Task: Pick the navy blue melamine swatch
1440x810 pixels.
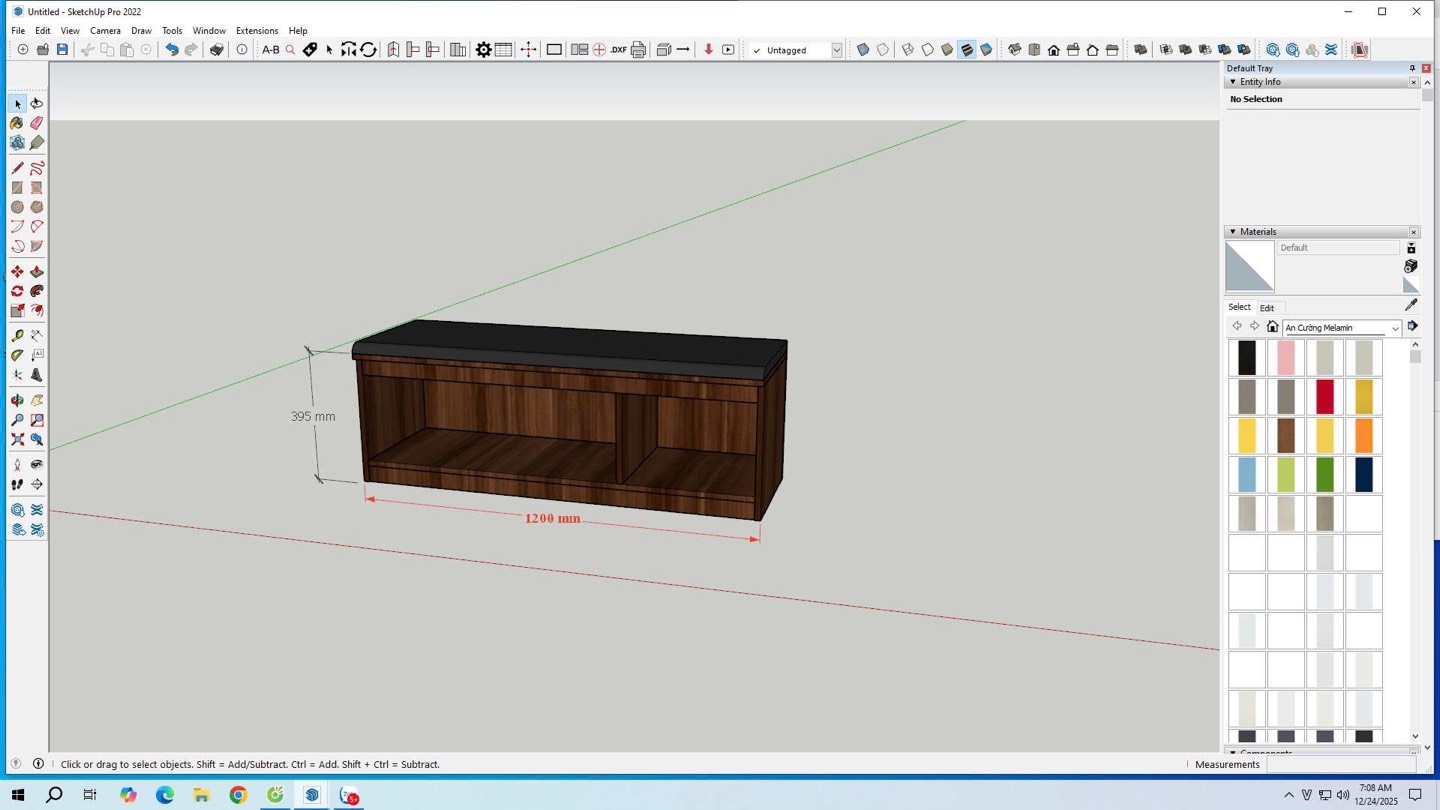Action: click(x=1364, y=475)
